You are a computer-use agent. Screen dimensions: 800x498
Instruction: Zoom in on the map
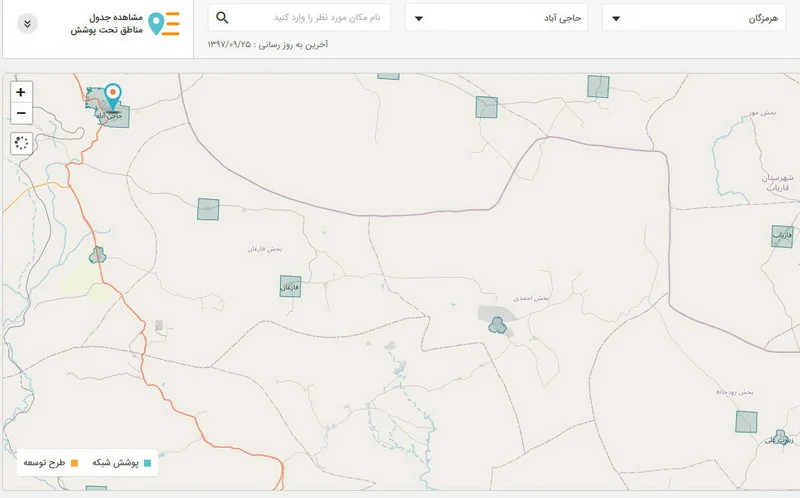21,92
